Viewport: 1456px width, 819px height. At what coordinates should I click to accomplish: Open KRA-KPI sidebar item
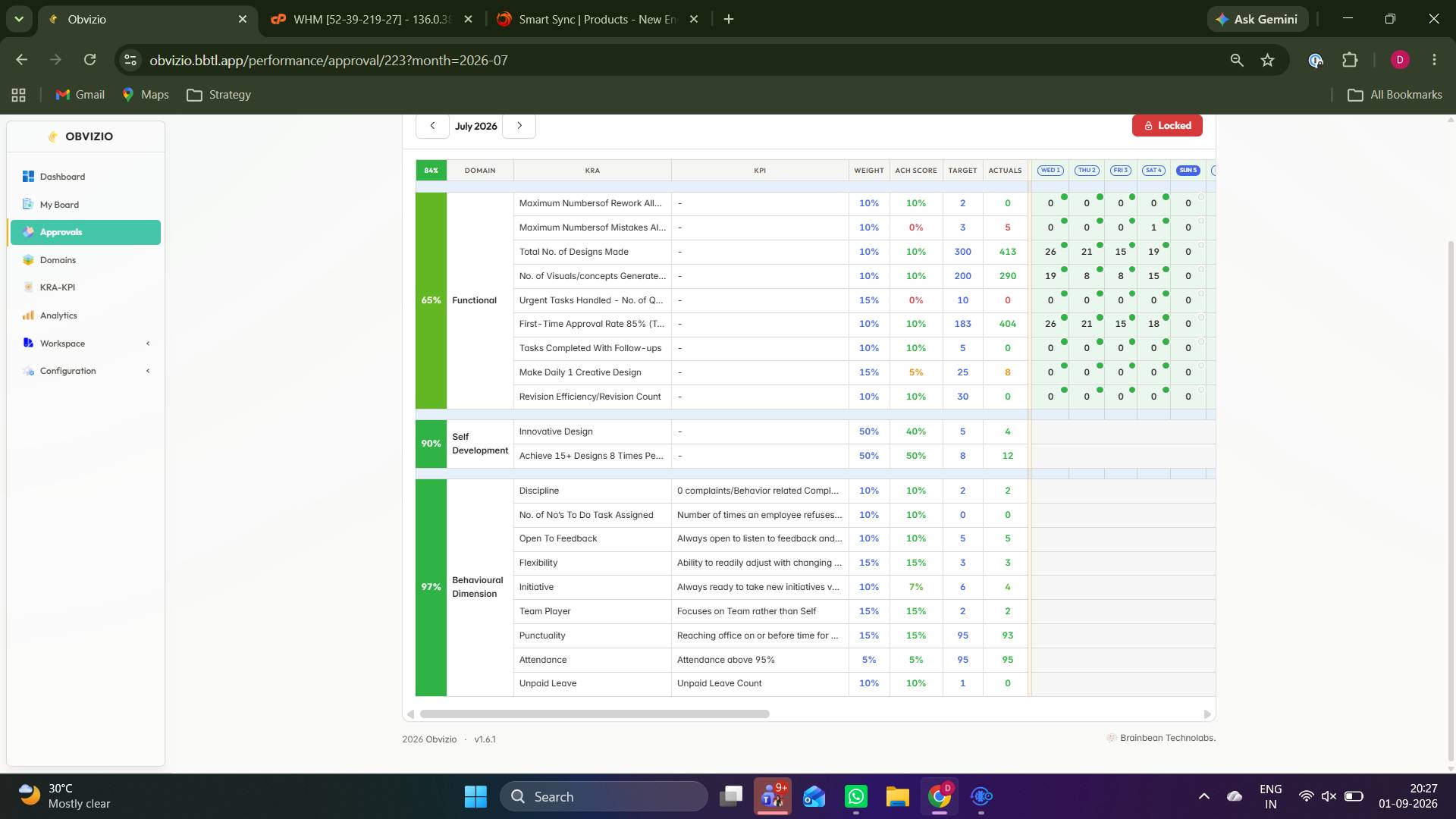tap(57, 287)
